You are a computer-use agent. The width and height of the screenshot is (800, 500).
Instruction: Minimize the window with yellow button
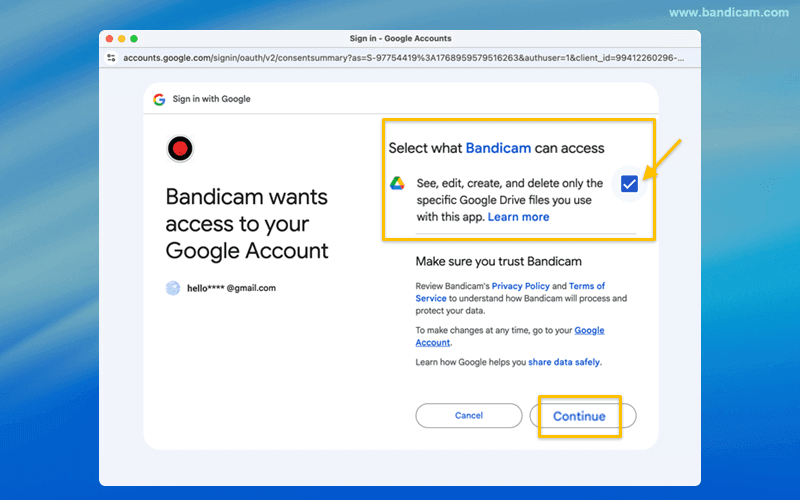tap(121, 38)
